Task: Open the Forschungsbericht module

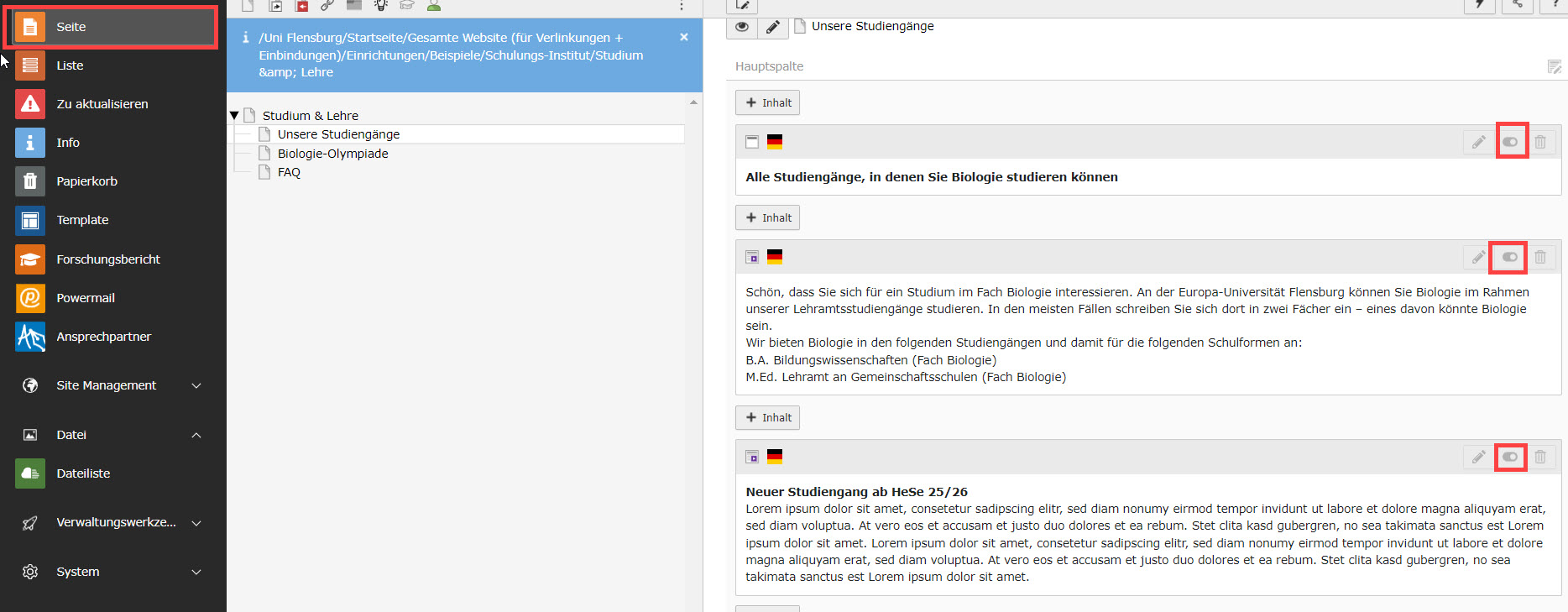Action: click(x=107, y=259)
